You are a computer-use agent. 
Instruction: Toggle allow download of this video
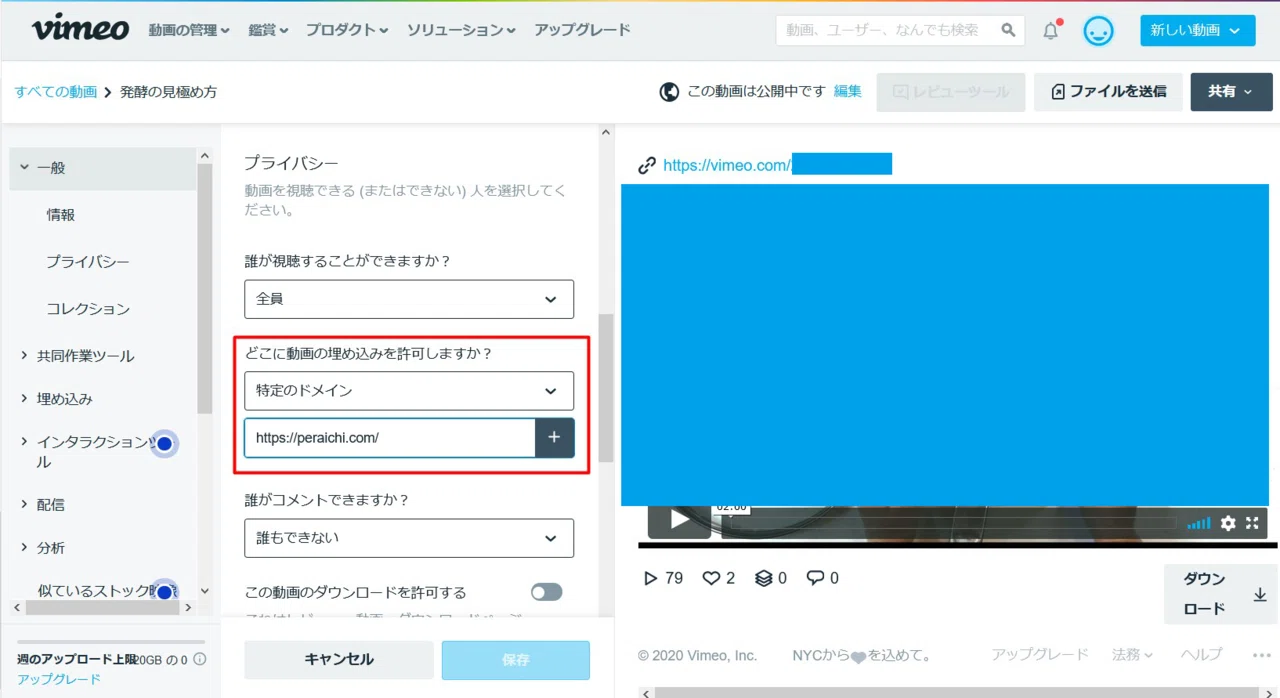547,592
